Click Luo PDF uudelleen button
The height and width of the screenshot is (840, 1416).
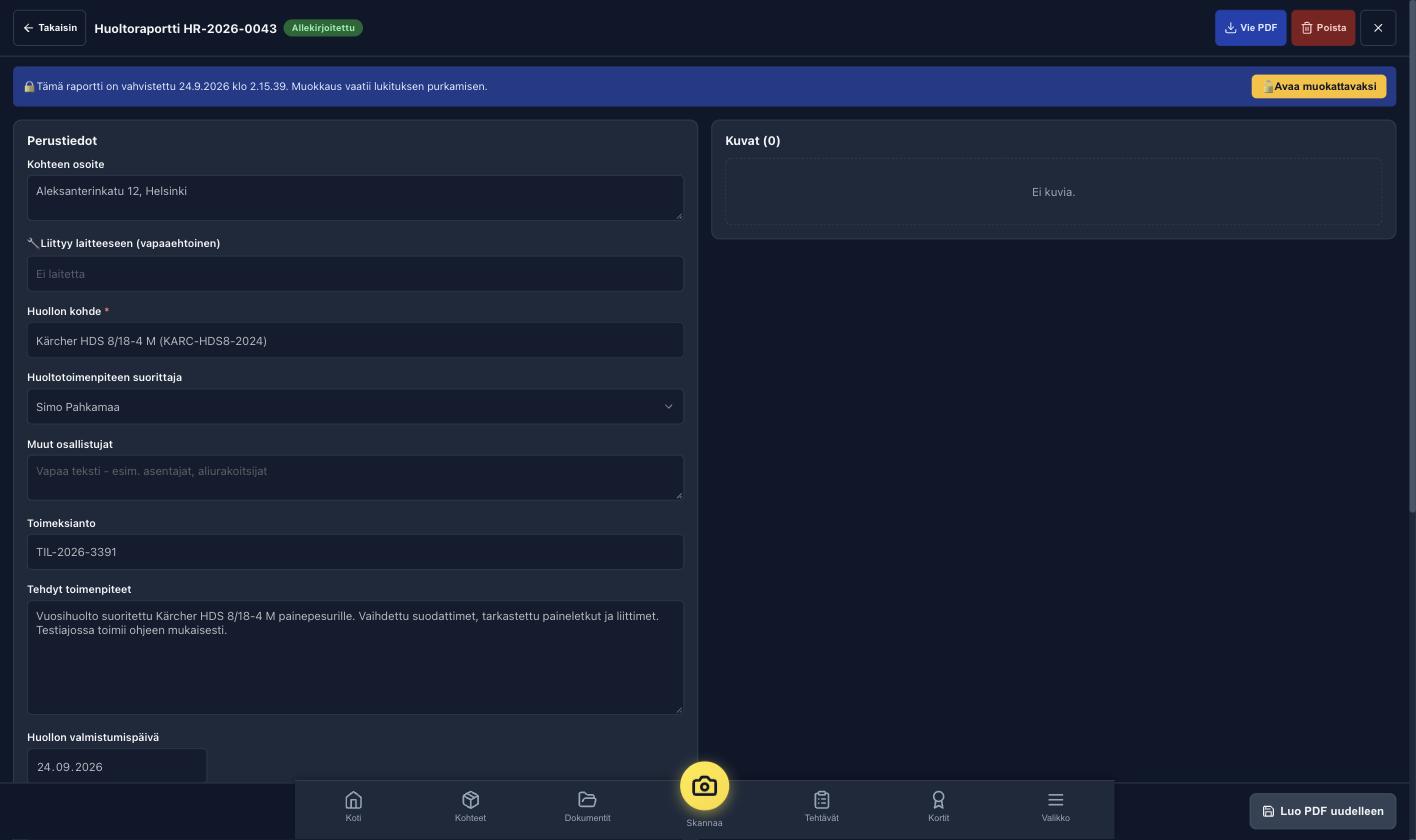tap(1322, 811)
